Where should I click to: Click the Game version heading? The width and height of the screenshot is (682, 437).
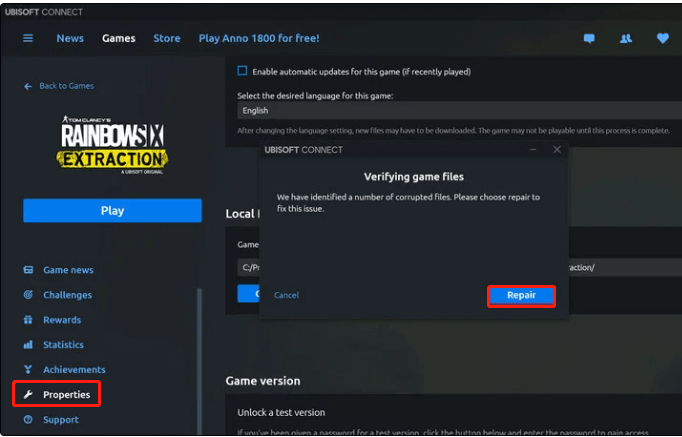click(263, 381)
